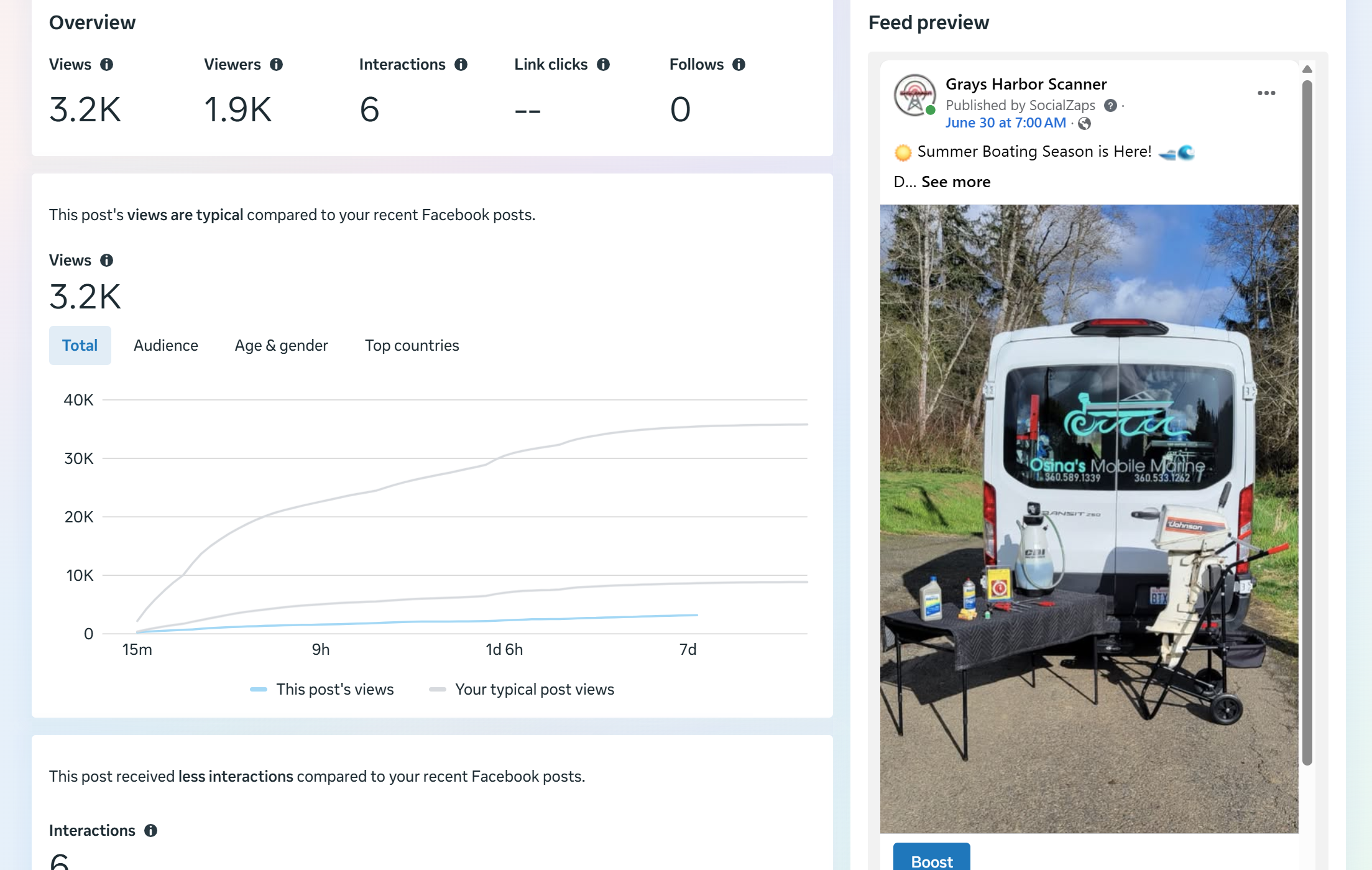Click the June 30 at 7:00 AM timestamp
1372x870 pixels.
(1006, 123)
